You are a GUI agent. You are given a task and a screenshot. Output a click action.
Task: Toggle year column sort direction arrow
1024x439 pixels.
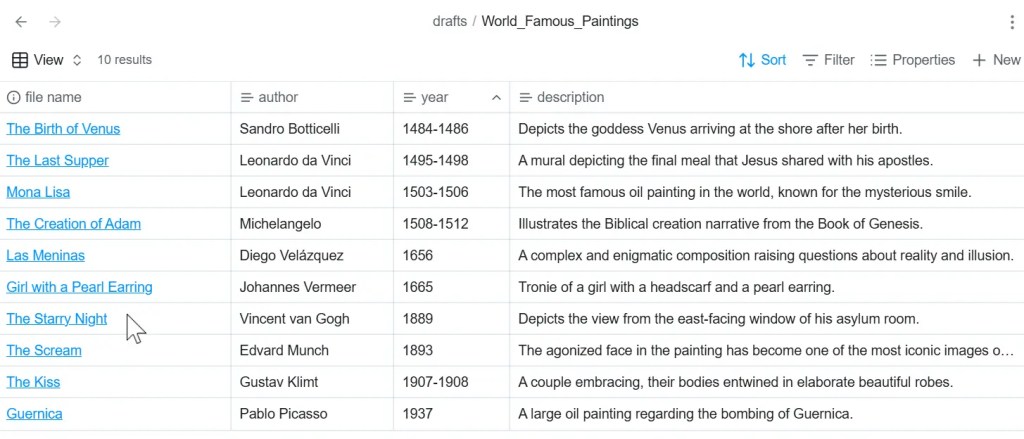[x=496, y=97]
